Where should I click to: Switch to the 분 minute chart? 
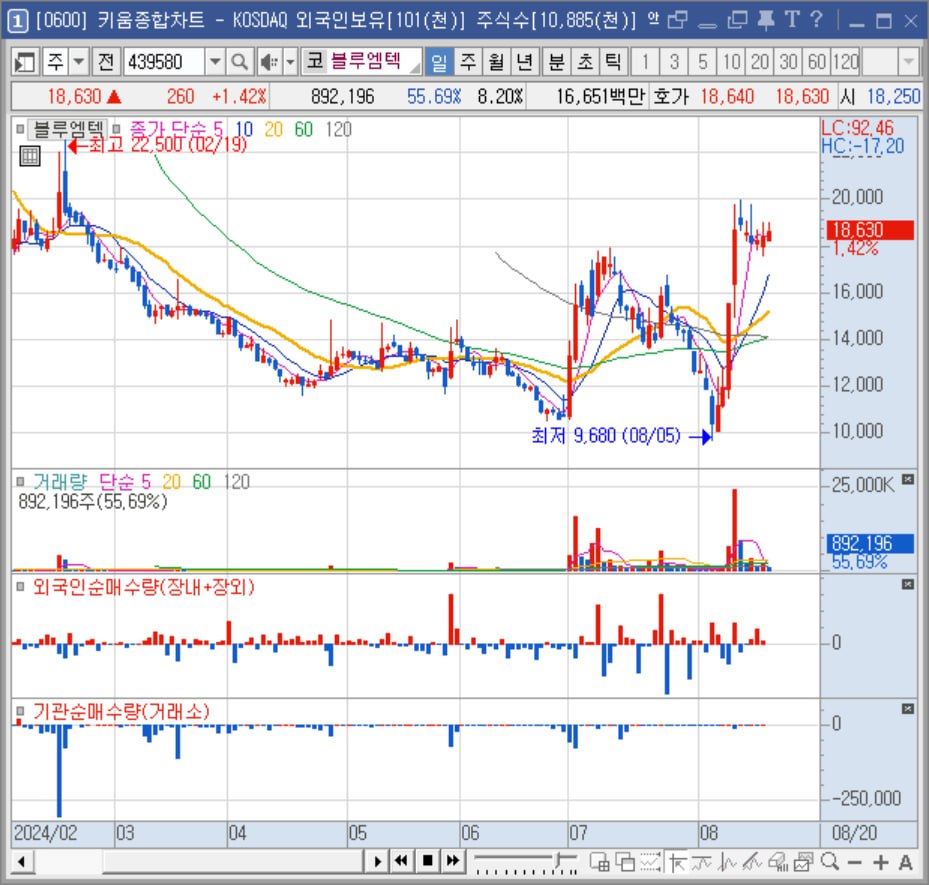(556, 62)
